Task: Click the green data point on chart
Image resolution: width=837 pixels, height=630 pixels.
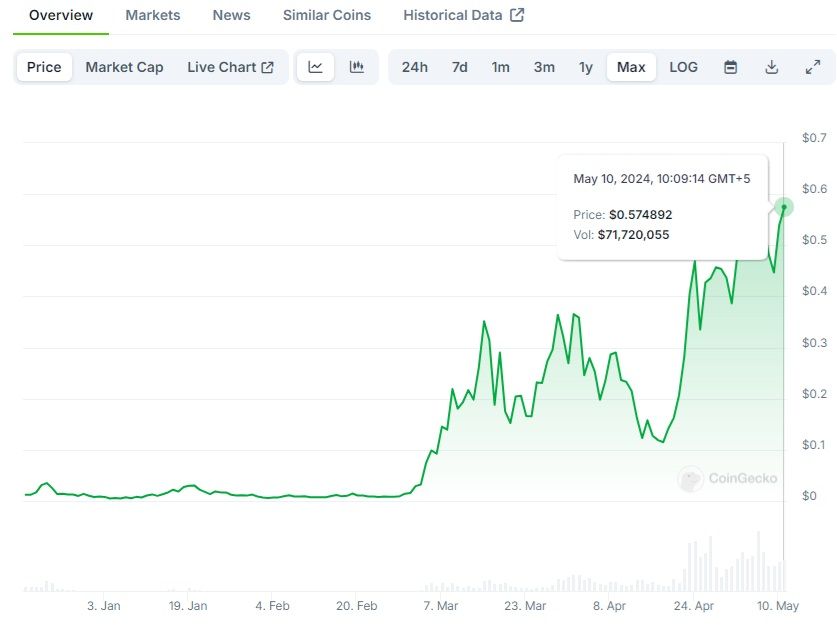Action: (x=784, y=207)
